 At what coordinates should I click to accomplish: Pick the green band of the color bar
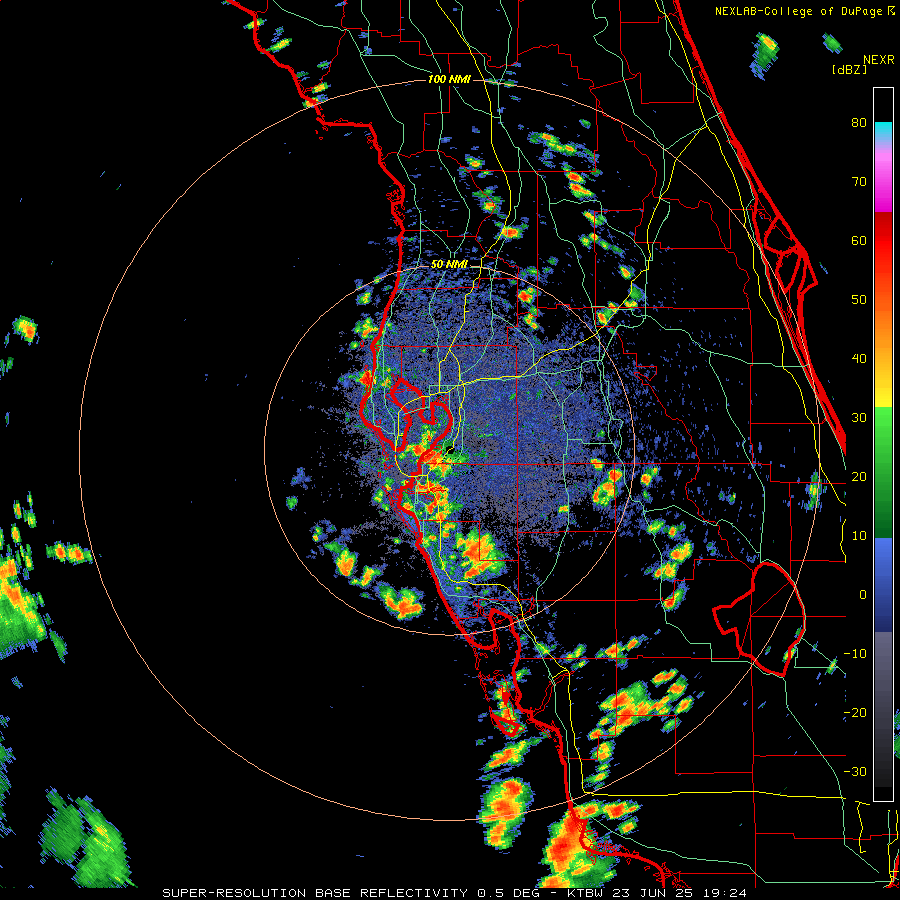coord(883,472)
